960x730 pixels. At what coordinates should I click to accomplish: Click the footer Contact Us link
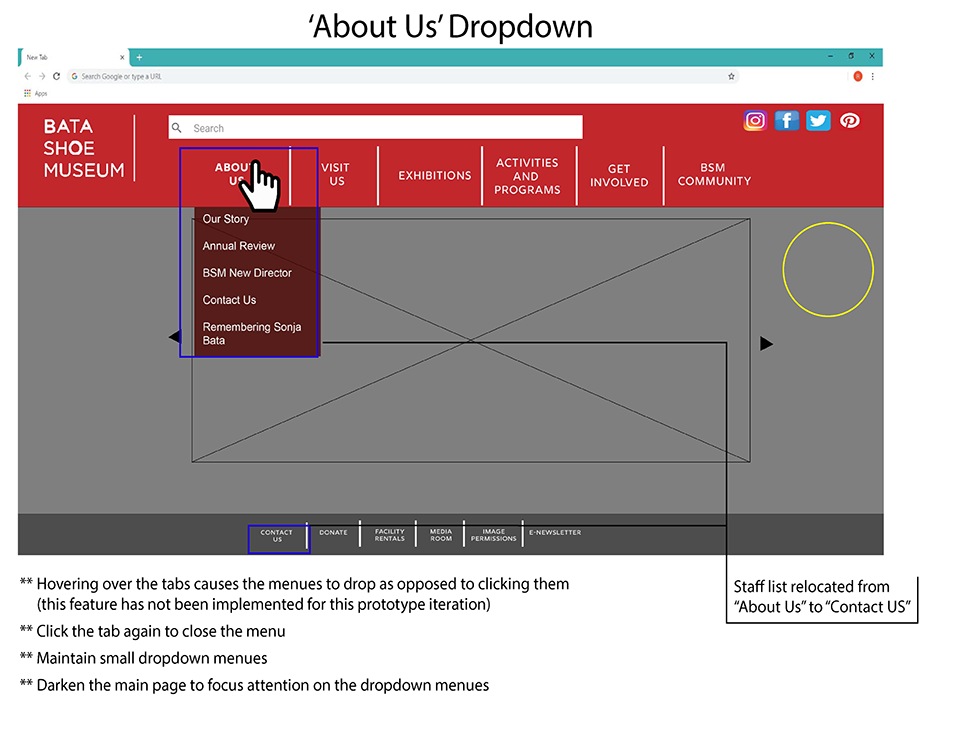click(277, 535)
